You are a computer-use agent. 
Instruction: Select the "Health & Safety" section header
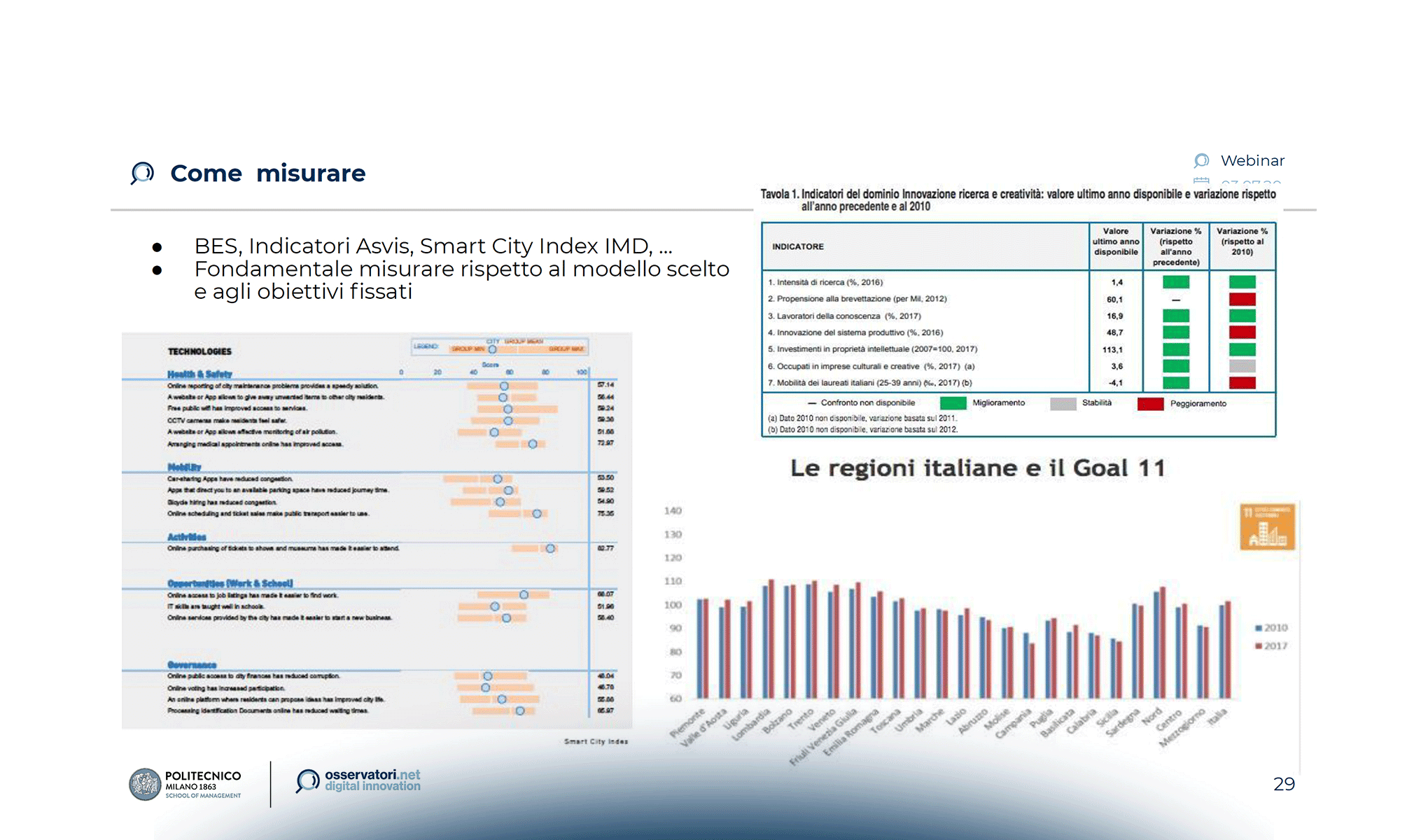pyautogui.click(x=198, y=374)
